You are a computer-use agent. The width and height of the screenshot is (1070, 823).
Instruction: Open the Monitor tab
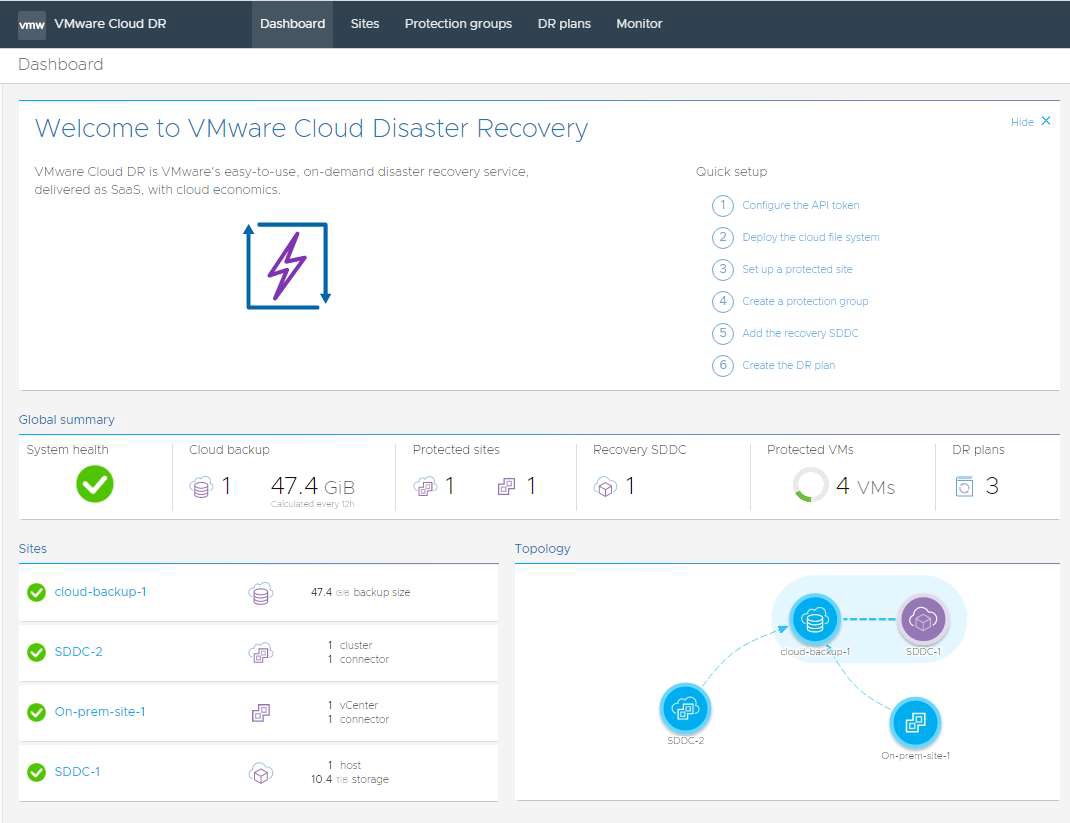coord(639,24)
